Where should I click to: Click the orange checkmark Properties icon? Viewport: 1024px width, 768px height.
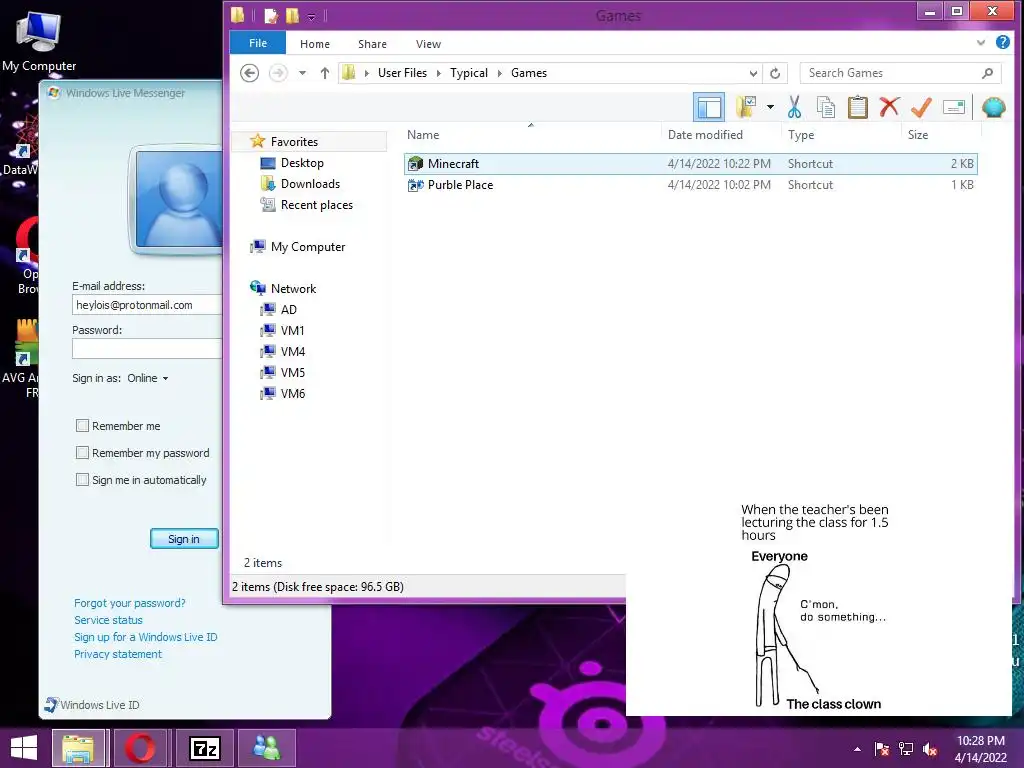(921, 107)
